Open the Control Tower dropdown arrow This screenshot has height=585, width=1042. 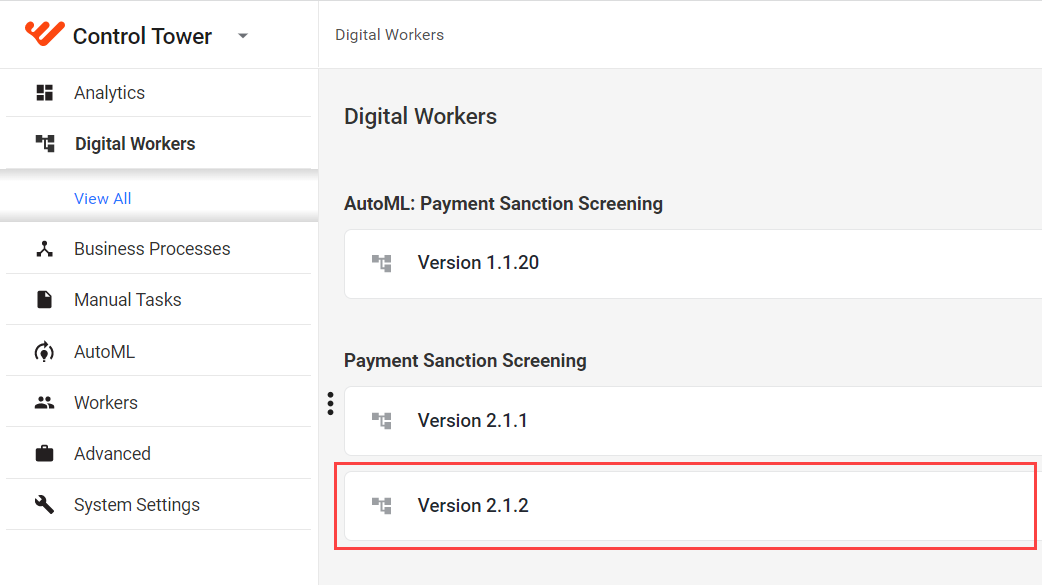tap(243, 36)
